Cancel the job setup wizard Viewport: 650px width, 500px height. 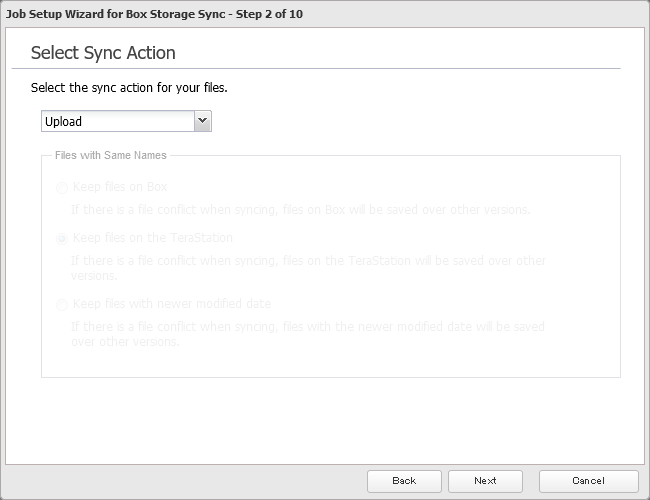[588, 481]
